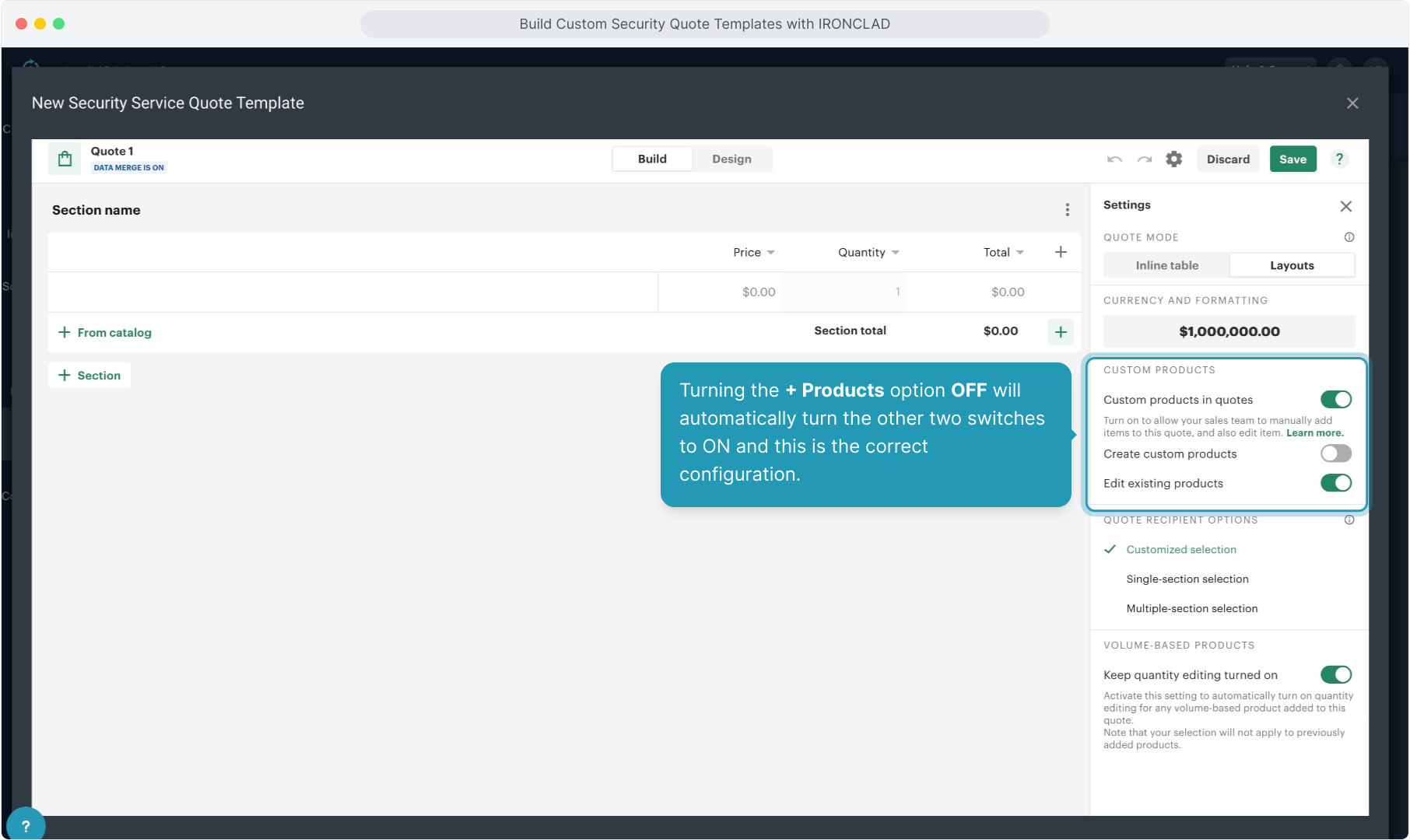Click the Quote Mode info icon

(1349, 237)
